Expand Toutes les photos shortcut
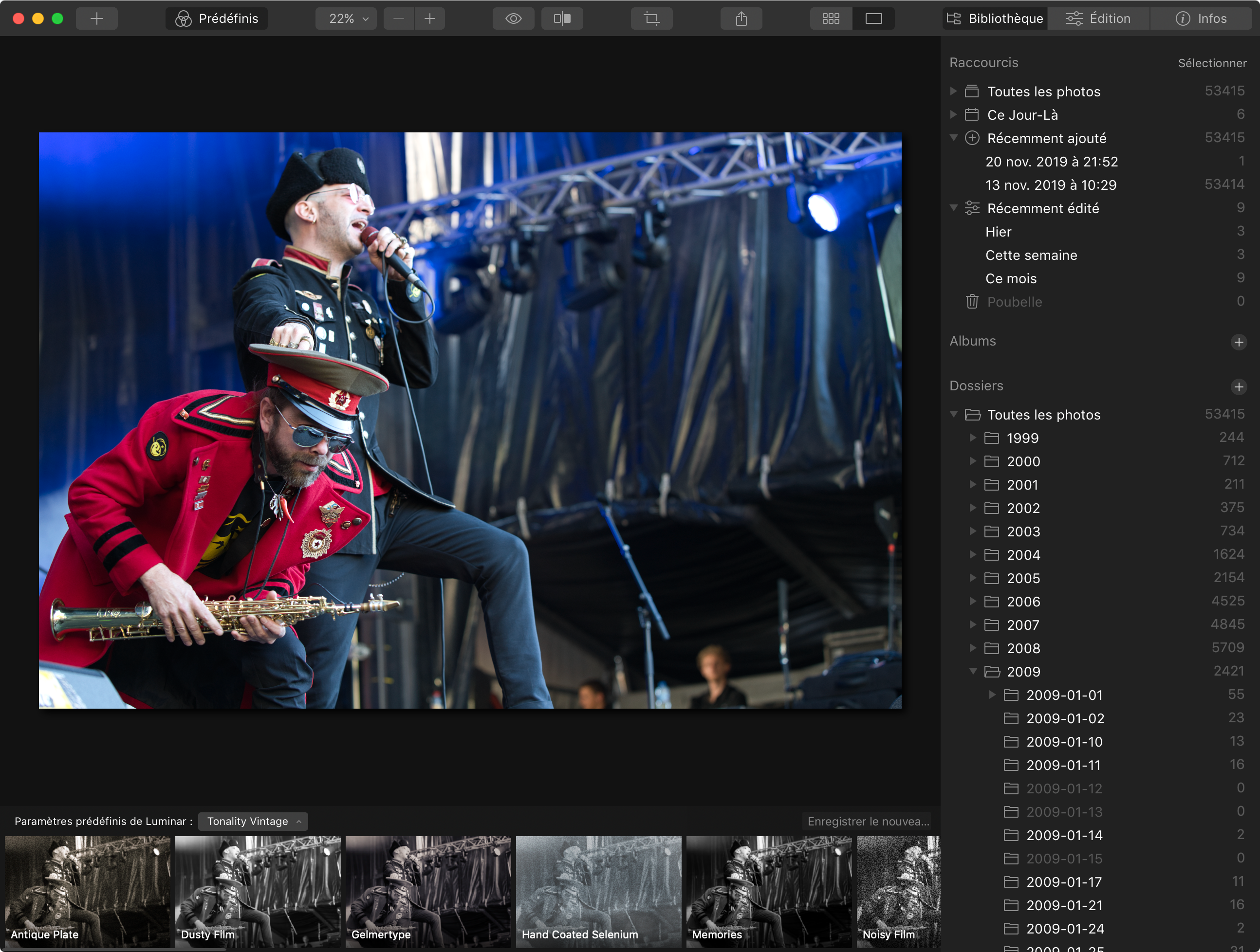1260x952 pixels. pyautogui.click(x=954, y=91)
